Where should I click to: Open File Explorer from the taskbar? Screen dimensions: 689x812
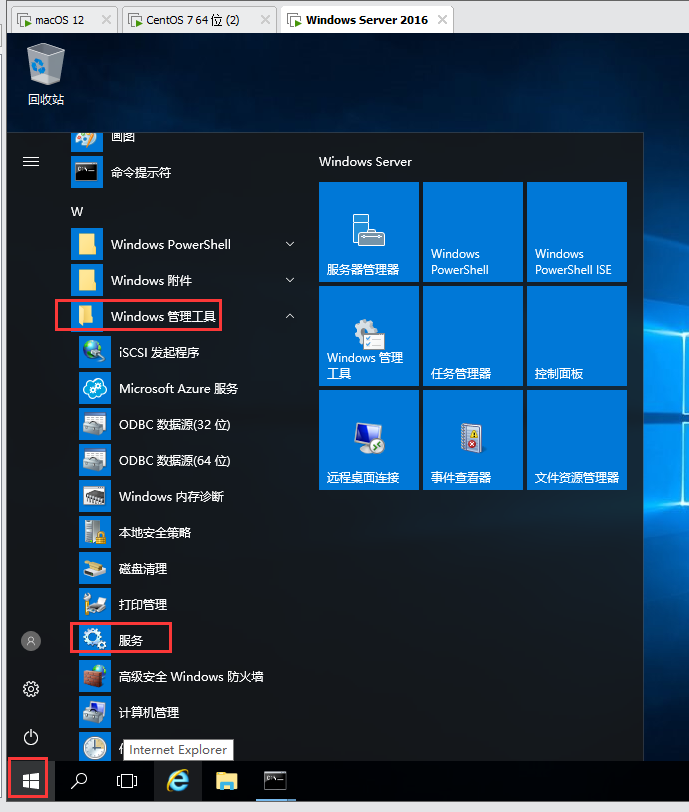tap(226, 780)
